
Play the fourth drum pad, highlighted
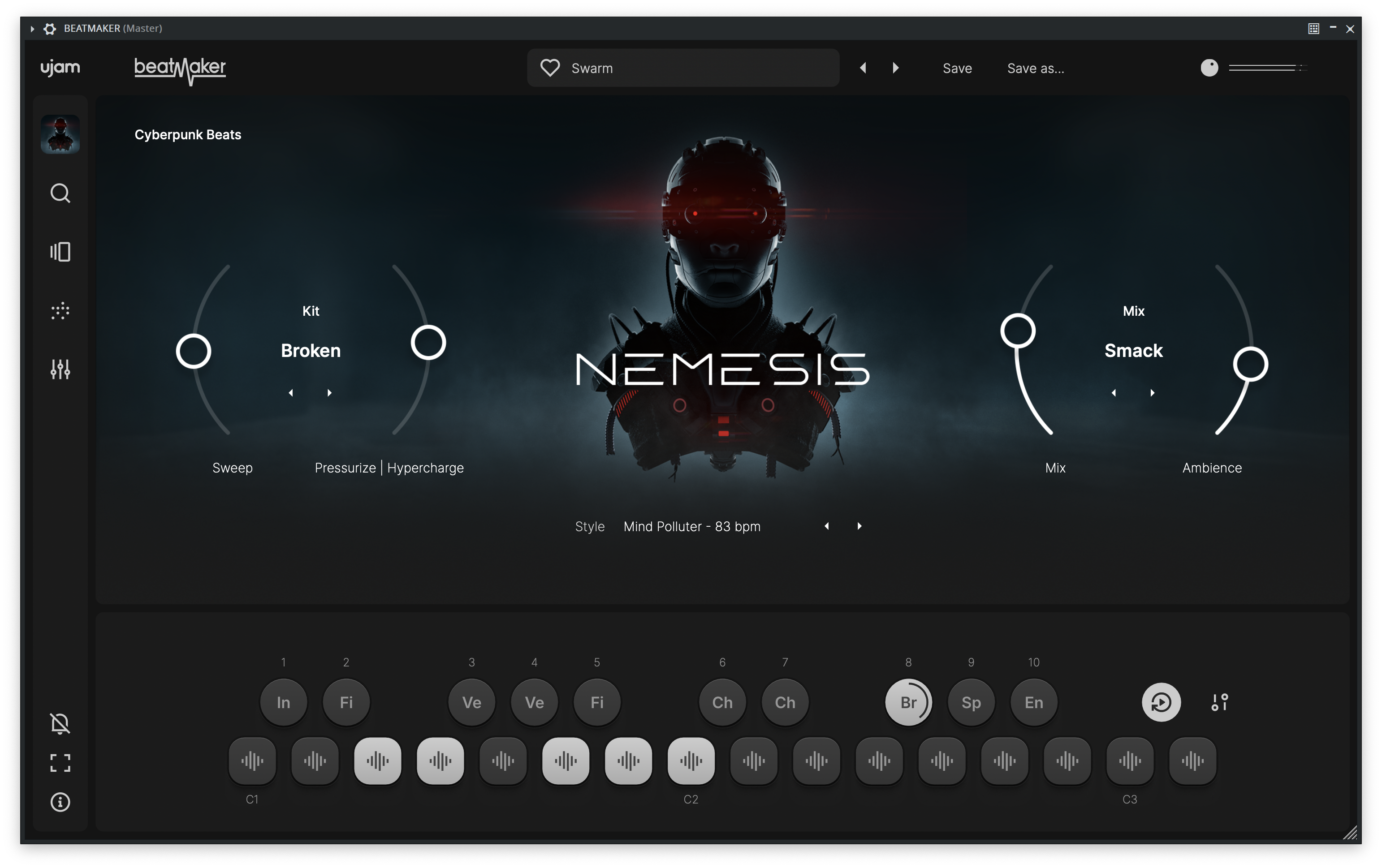(440, 761)
